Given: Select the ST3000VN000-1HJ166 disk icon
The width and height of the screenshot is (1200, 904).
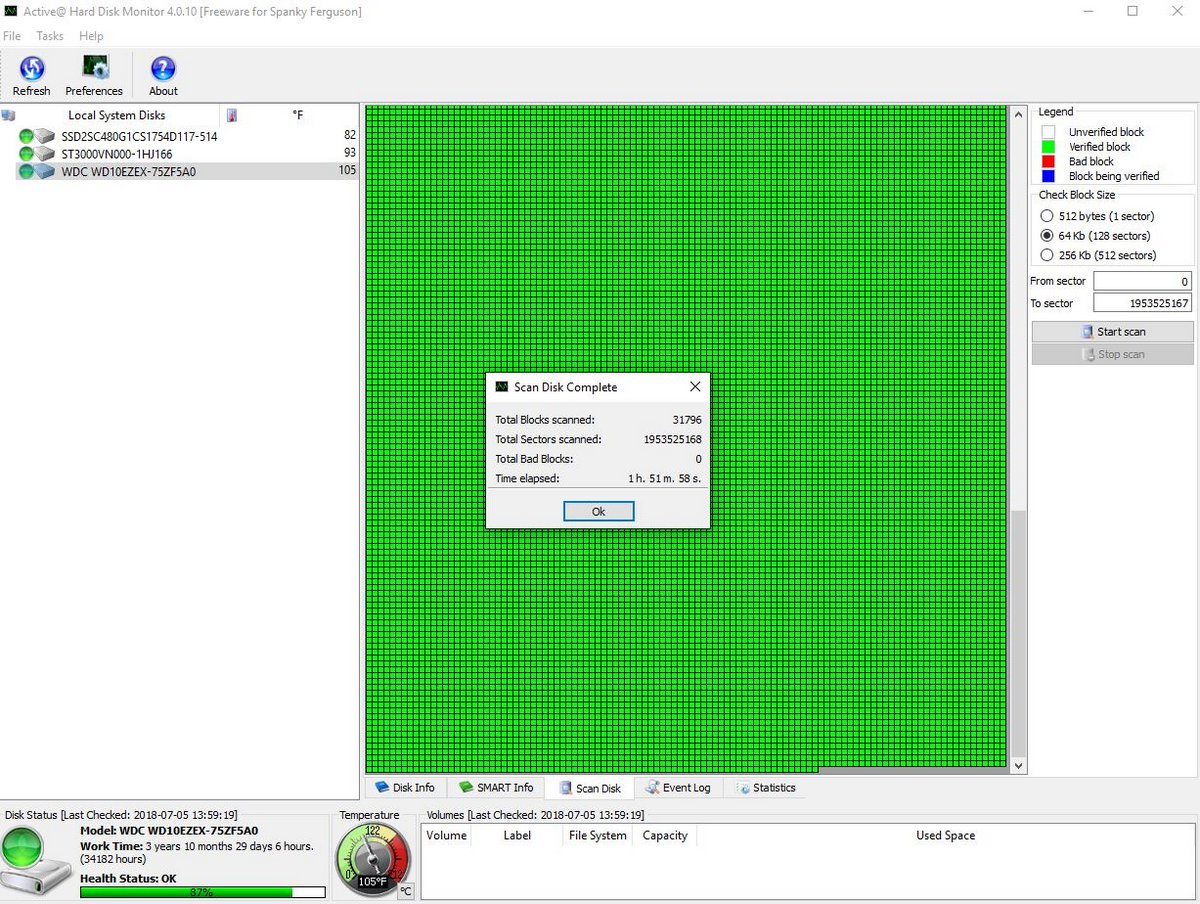Looking at the screenshot, I should [x=43, y=154].
